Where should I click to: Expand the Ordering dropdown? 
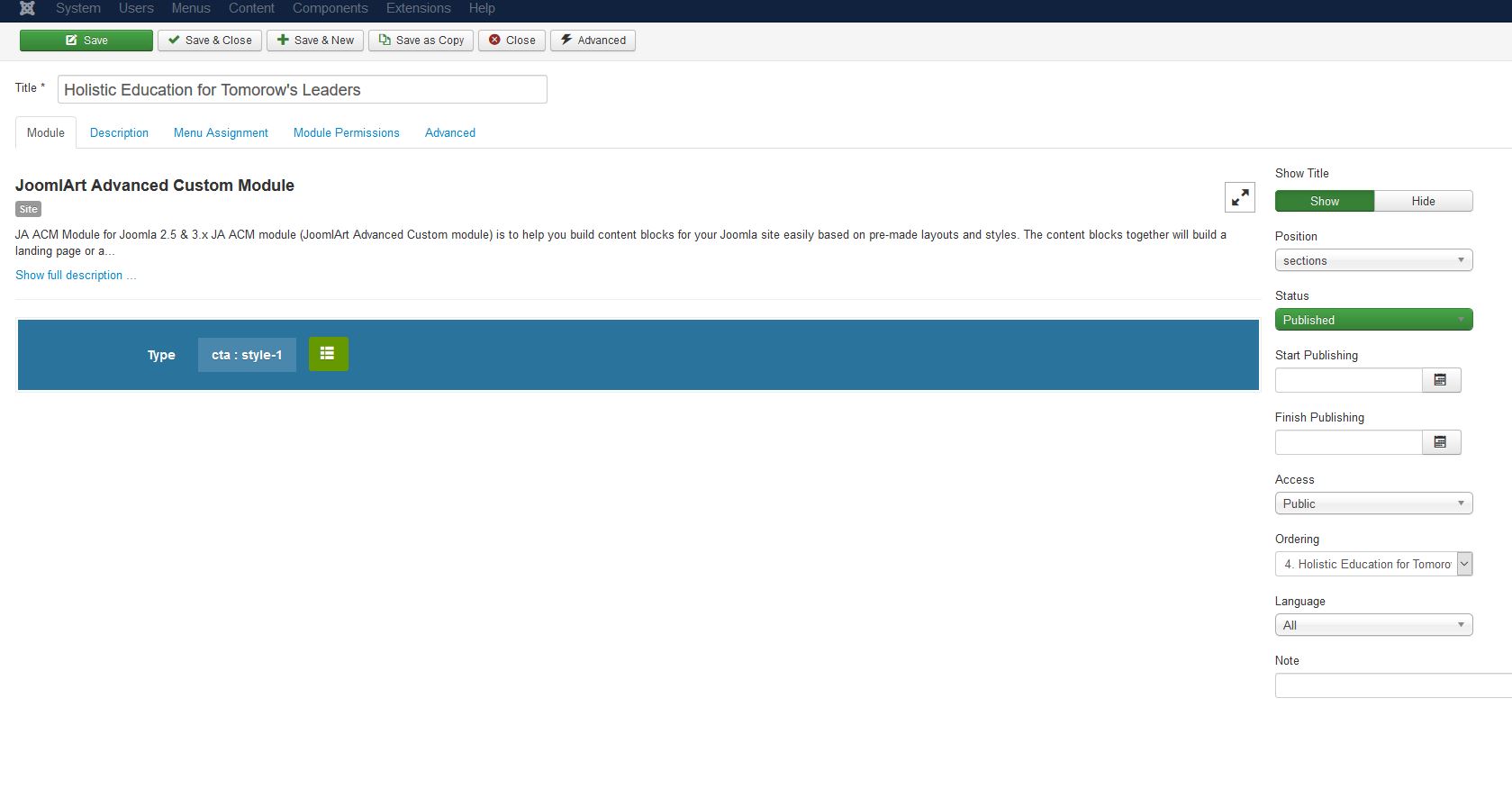[1374, 564]
